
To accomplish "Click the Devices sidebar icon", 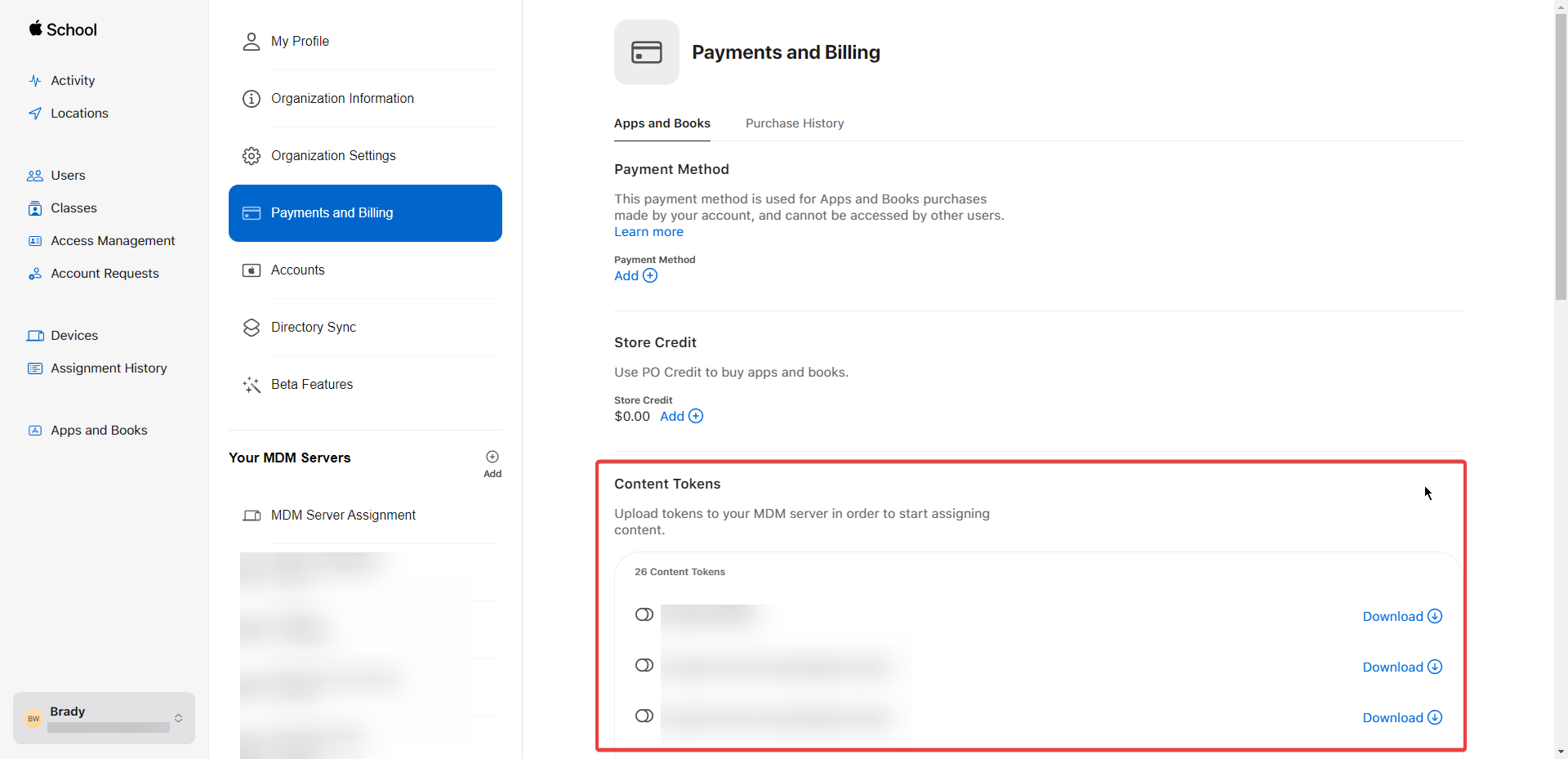I will point(34,335).
